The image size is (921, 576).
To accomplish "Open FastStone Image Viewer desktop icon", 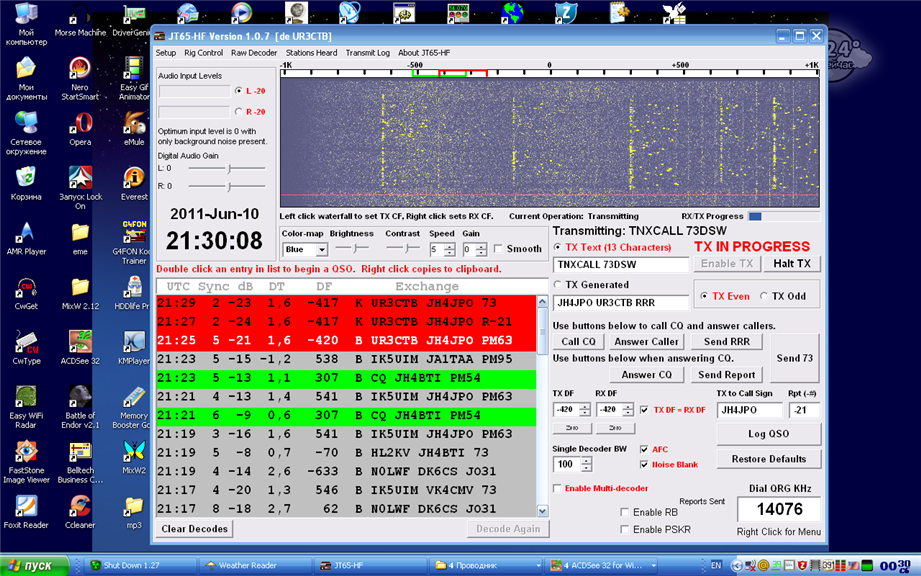I will click(26, 462).
